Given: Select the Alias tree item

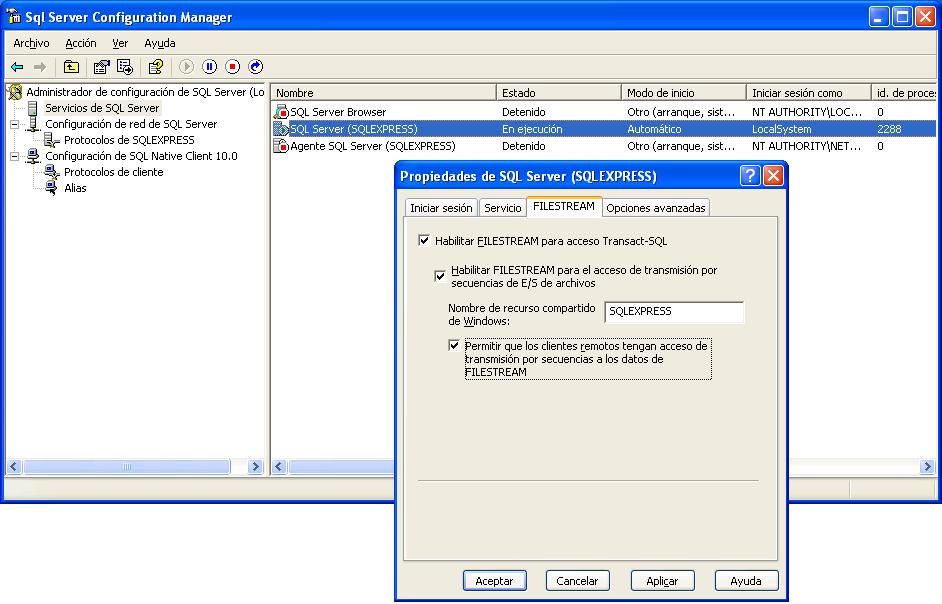Looking at the screenshot, I should pyautogui.click(x=75, y=188).
